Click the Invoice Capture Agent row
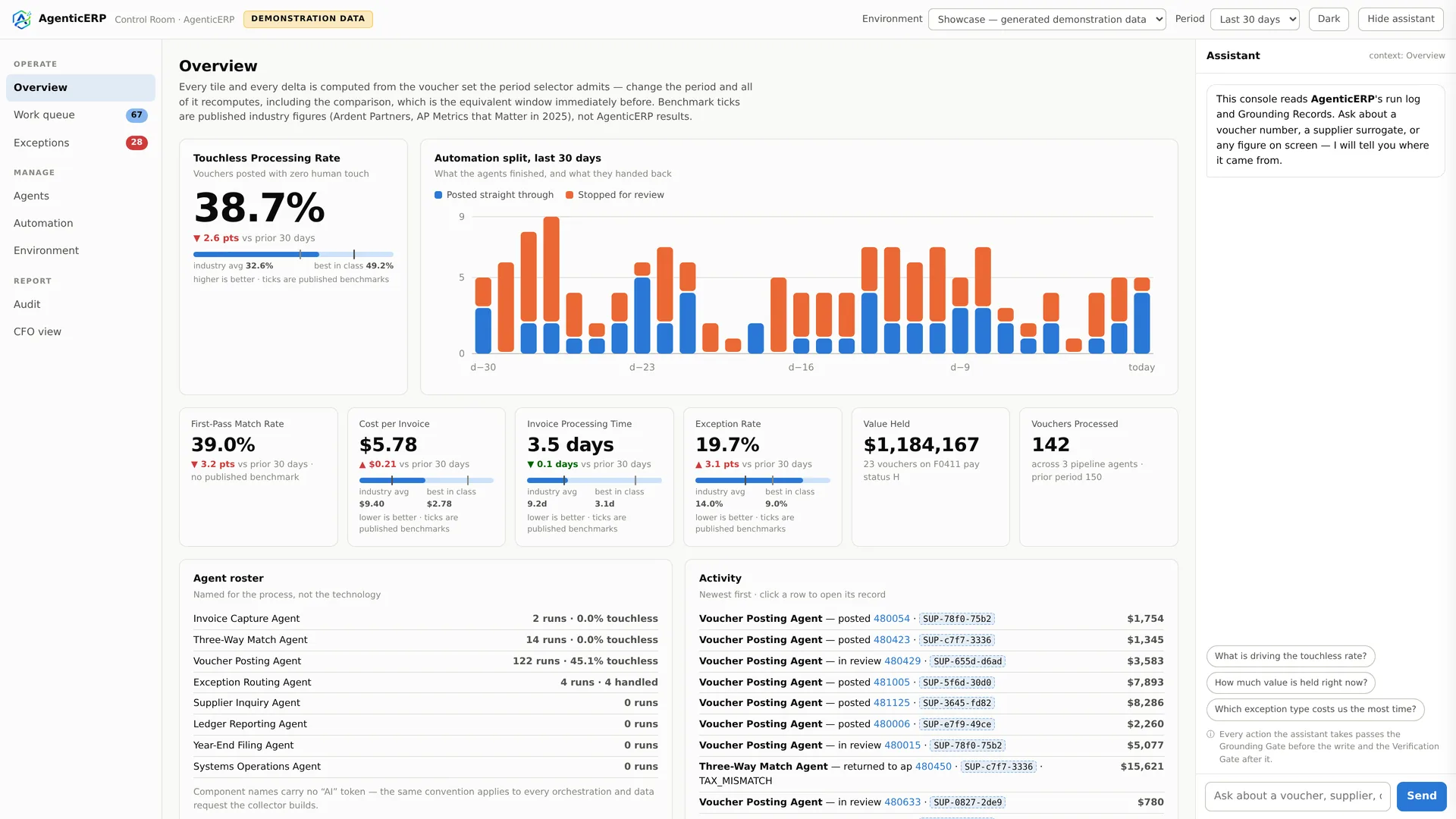Screen dimensions: 1456x819 point(425,619)
